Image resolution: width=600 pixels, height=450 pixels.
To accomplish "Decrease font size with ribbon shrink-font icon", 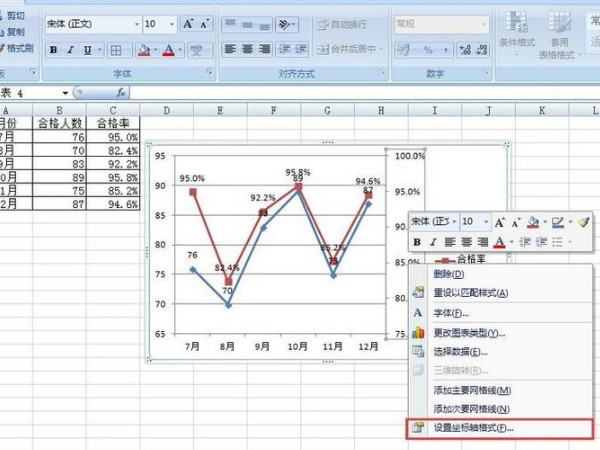I will (205, 24).
